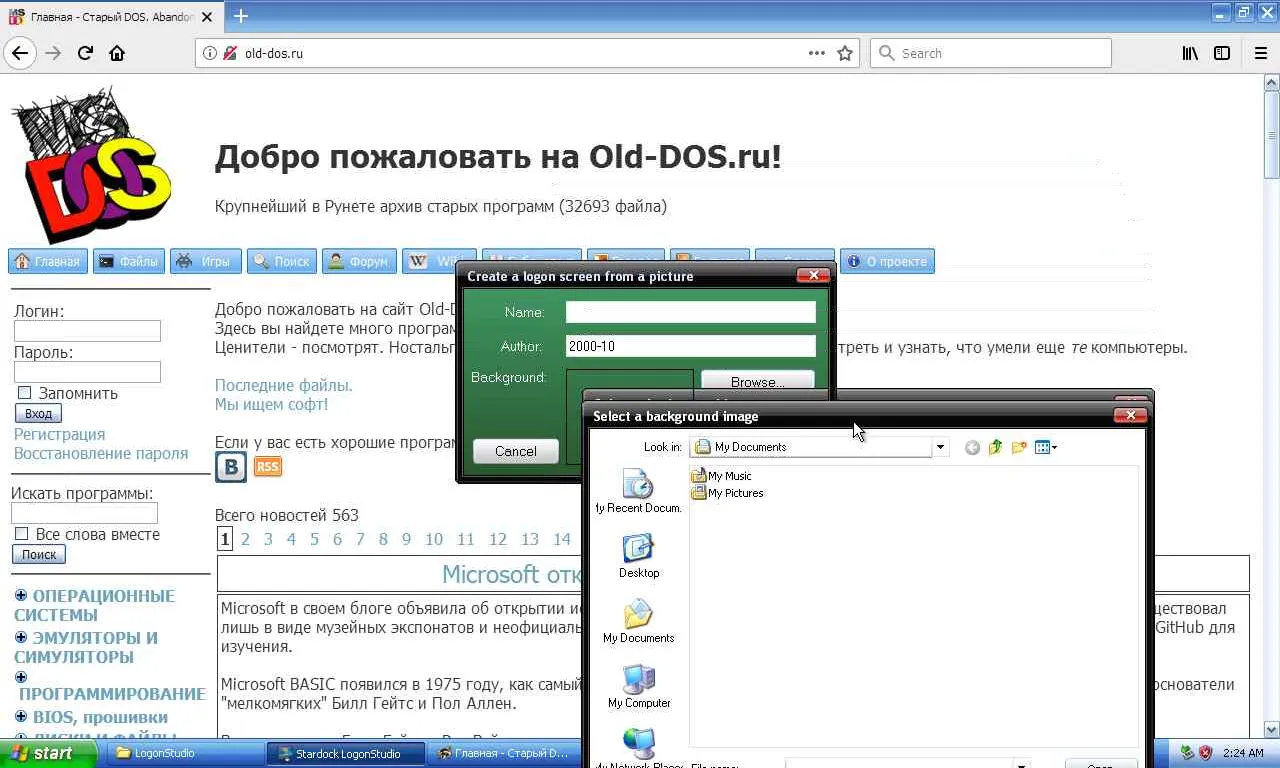Open the Восстановление пароля link
The width and height of the screenshot is (1280, 768).
point(101,453)
